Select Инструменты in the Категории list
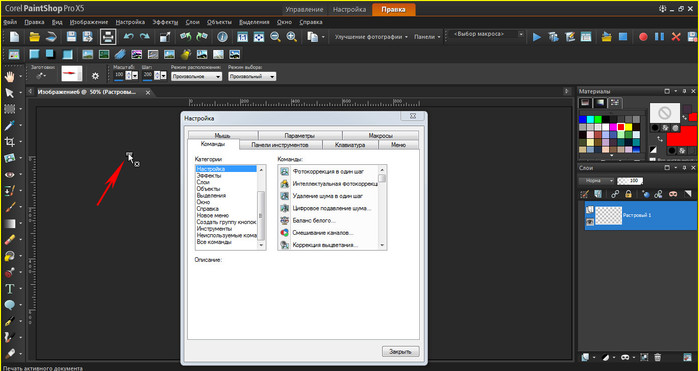Image resolution: width=699 pixels, height=371 pixels. coord(214,229)
